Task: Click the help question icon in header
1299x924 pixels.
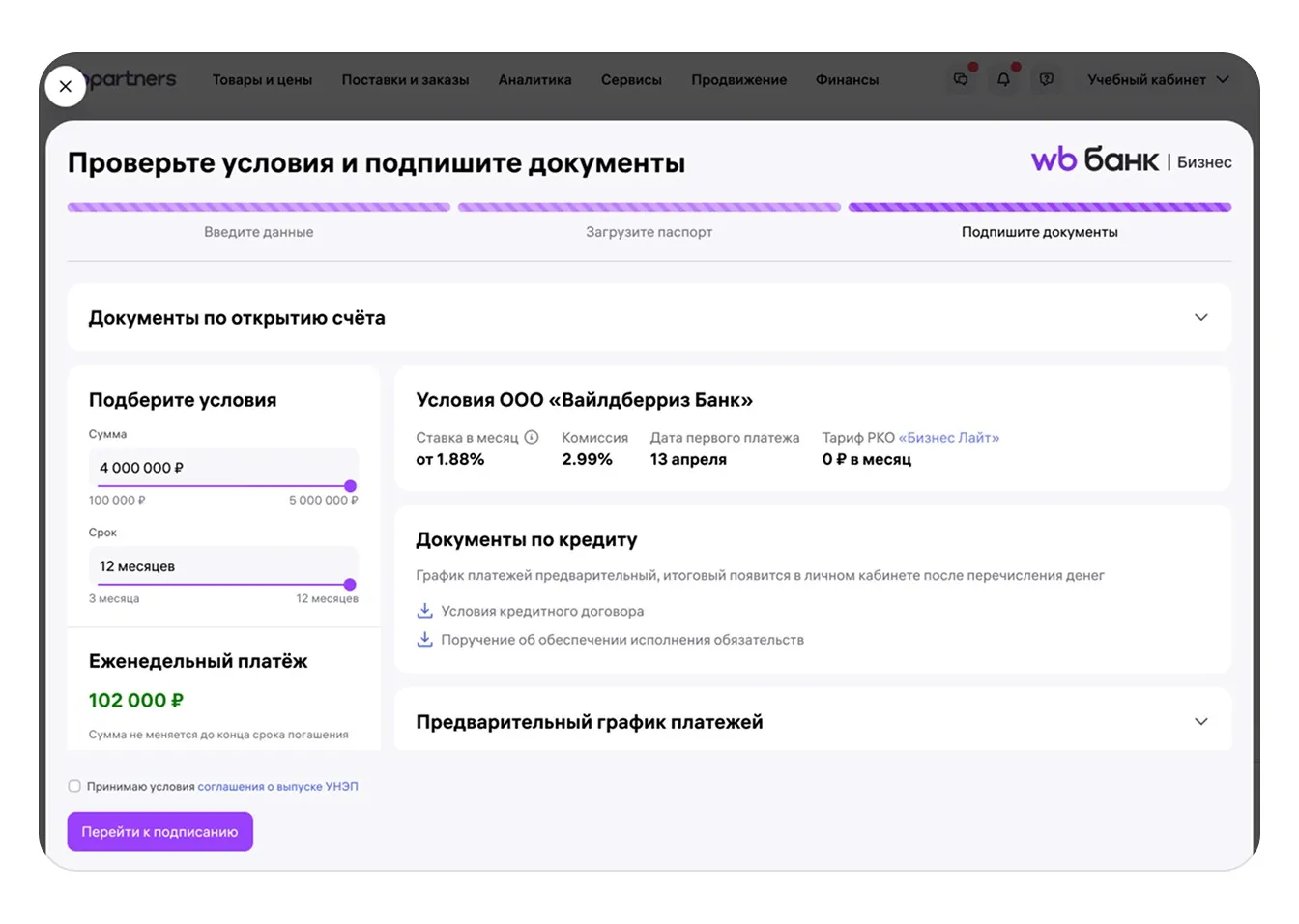Action: [1046, 79]
